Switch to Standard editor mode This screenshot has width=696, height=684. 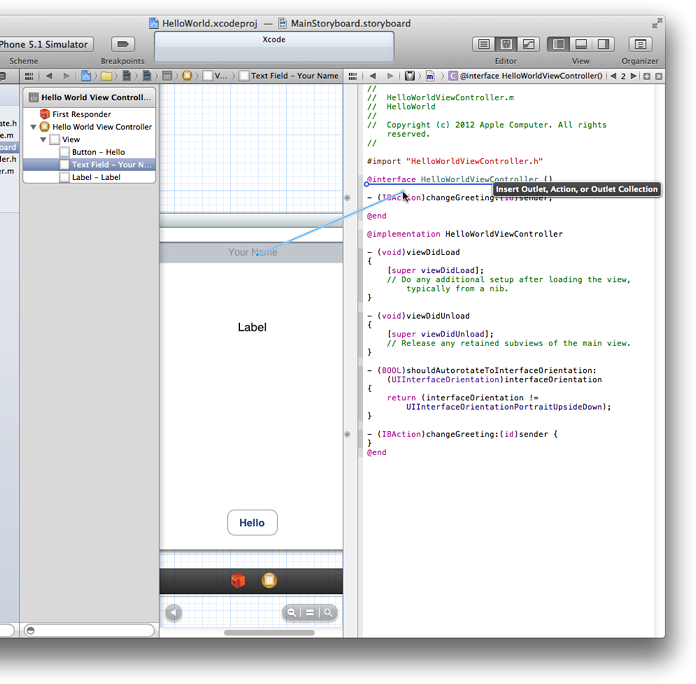484,44
